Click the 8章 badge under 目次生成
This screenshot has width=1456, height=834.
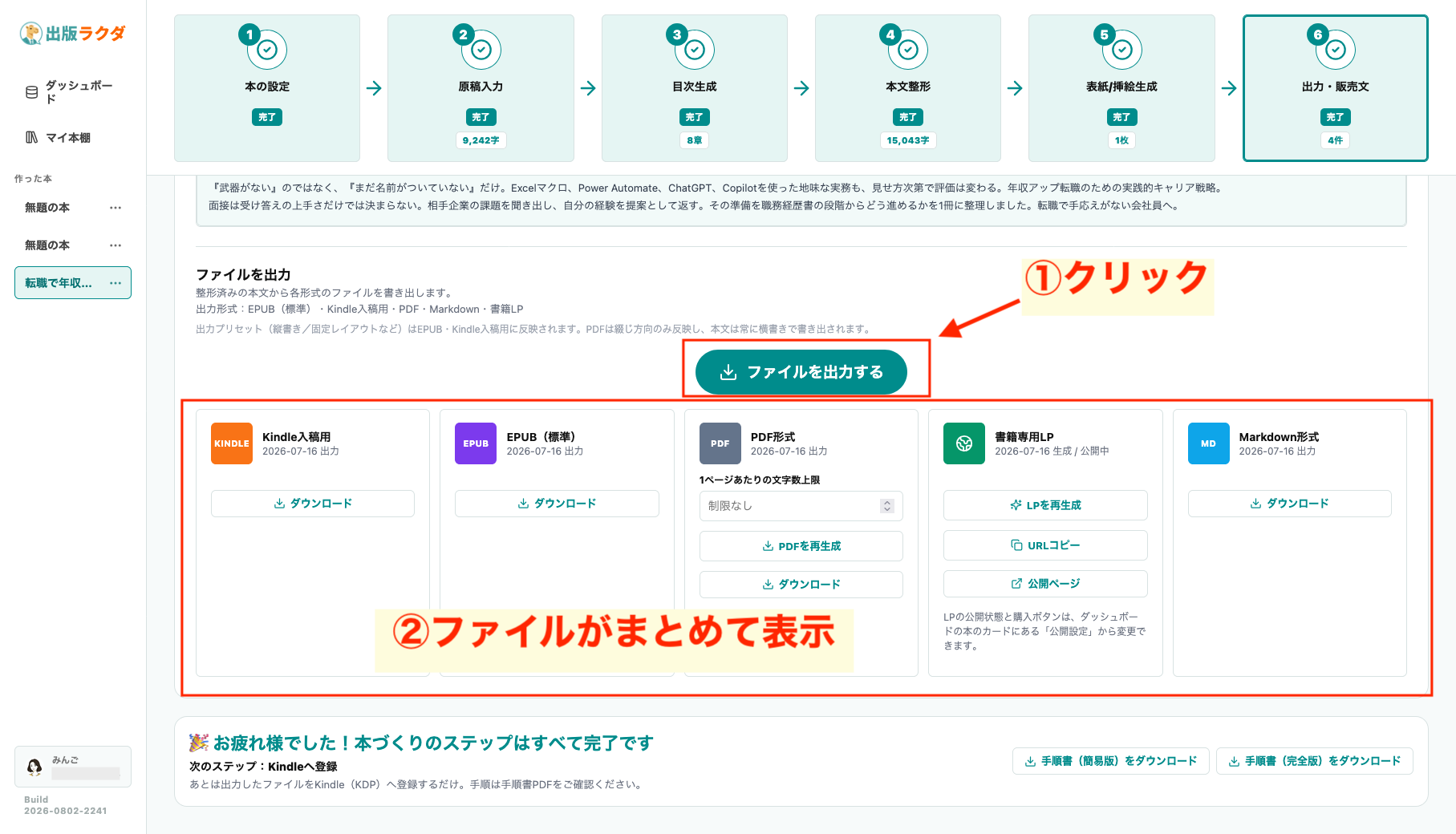pyautogui.click(x=695, y=140)
